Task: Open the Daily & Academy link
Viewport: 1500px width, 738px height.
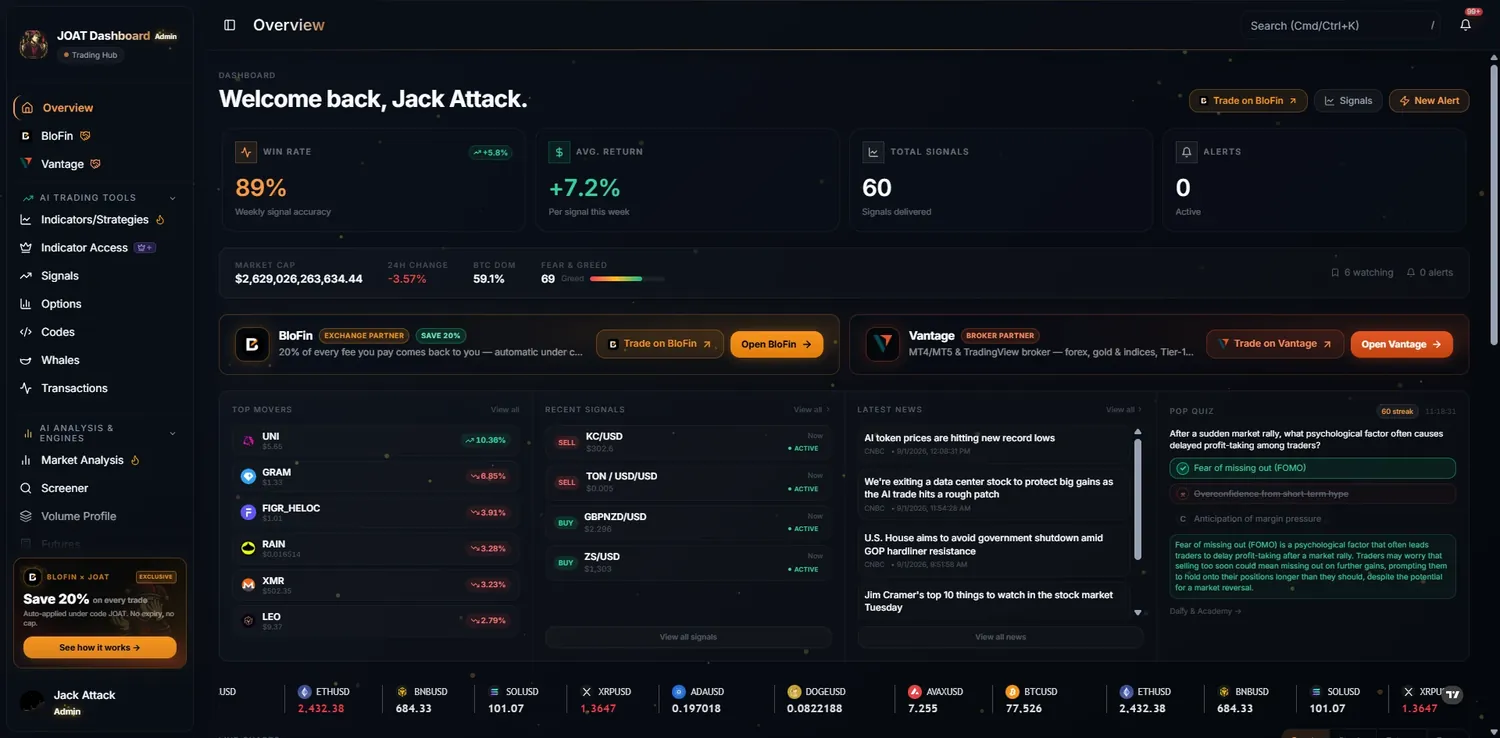Action: coord(1205,611)
